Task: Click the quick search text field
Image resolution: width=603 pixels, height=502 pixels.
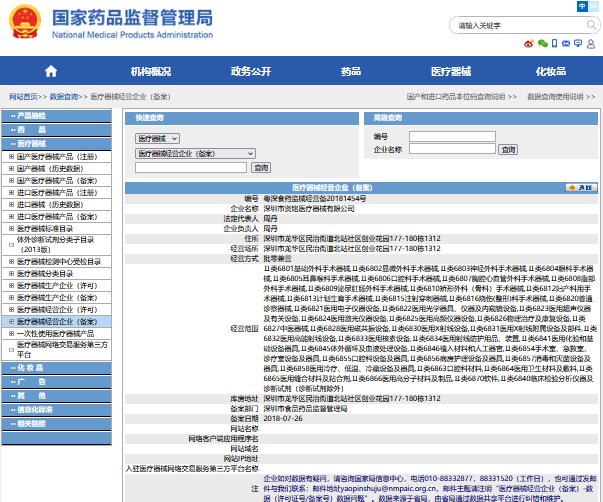Action: pos(191,167)
